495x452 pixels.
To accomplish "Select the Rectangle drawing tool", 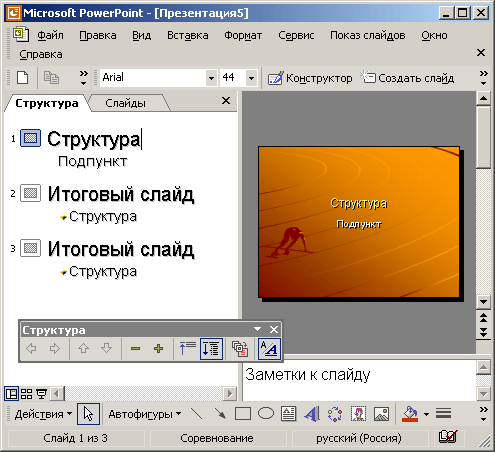I will point(243,414).
